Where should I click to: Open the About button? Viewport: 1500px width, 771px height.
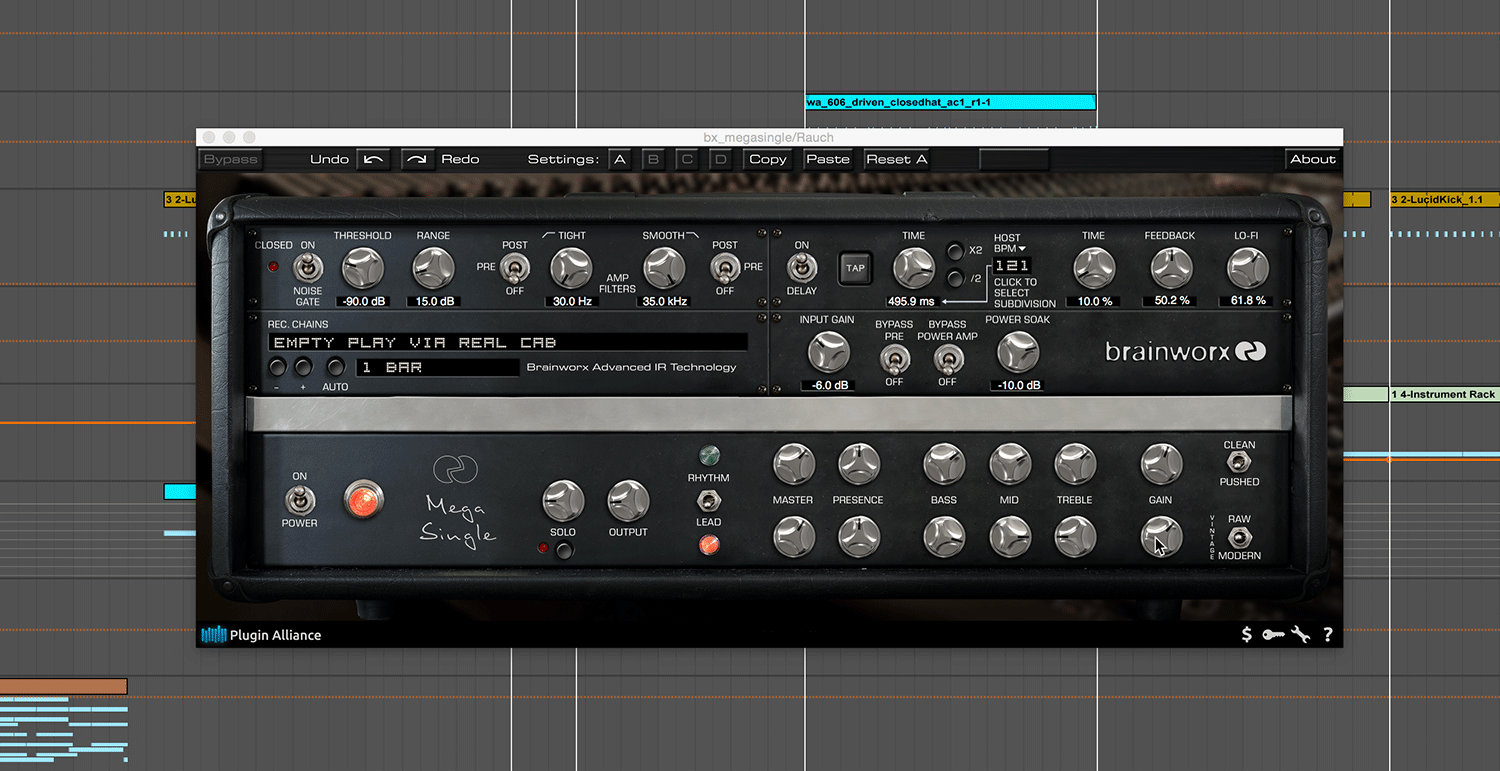click(1312, 159)
